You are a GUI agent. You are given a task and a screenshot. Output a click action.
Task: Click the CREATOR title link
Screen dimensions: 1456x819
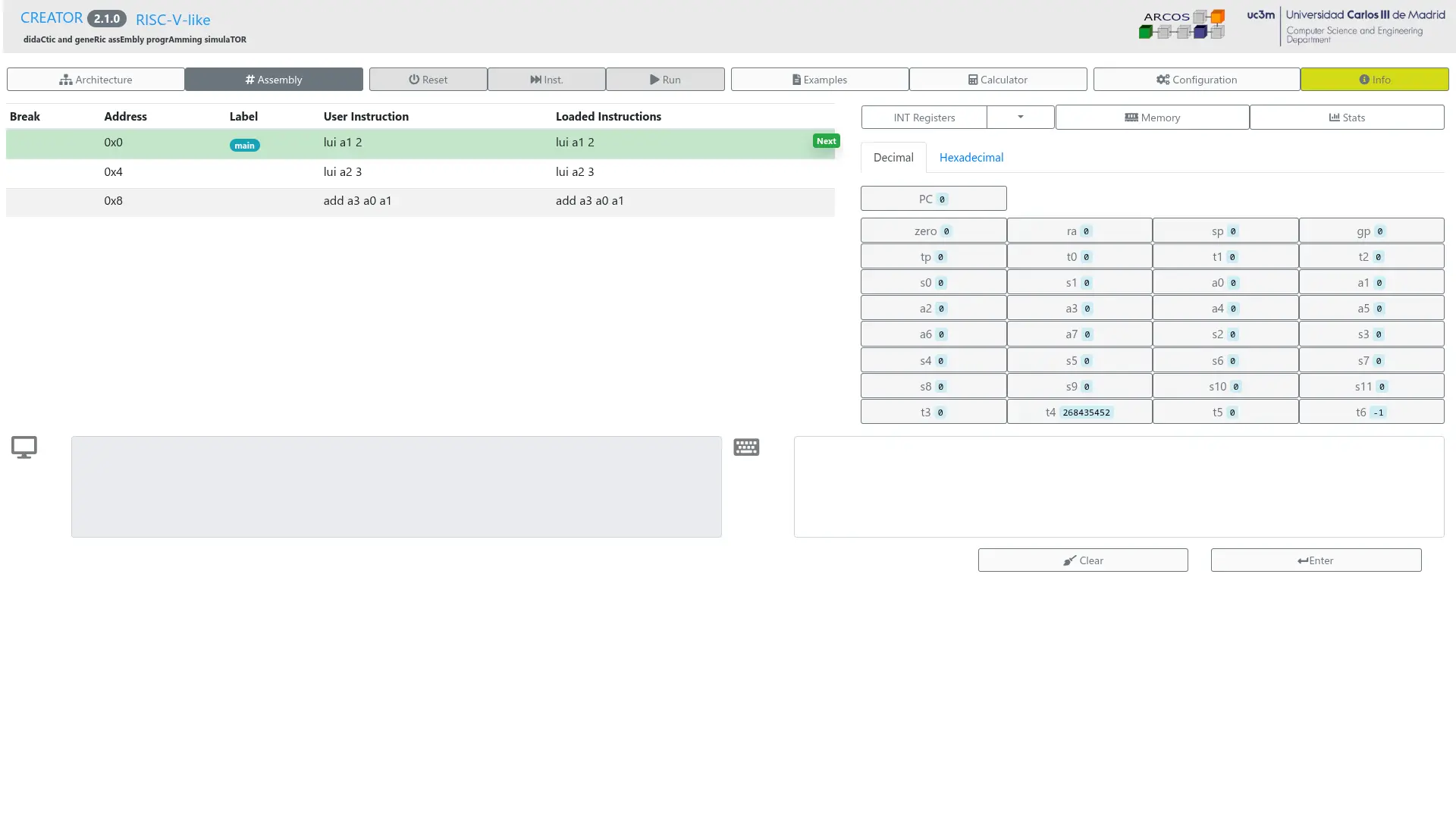52,17
